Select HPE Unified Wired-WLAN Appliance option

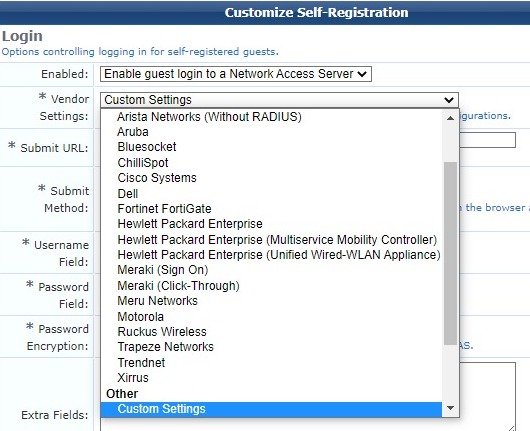pyautogui.click(x=271, y=255)
